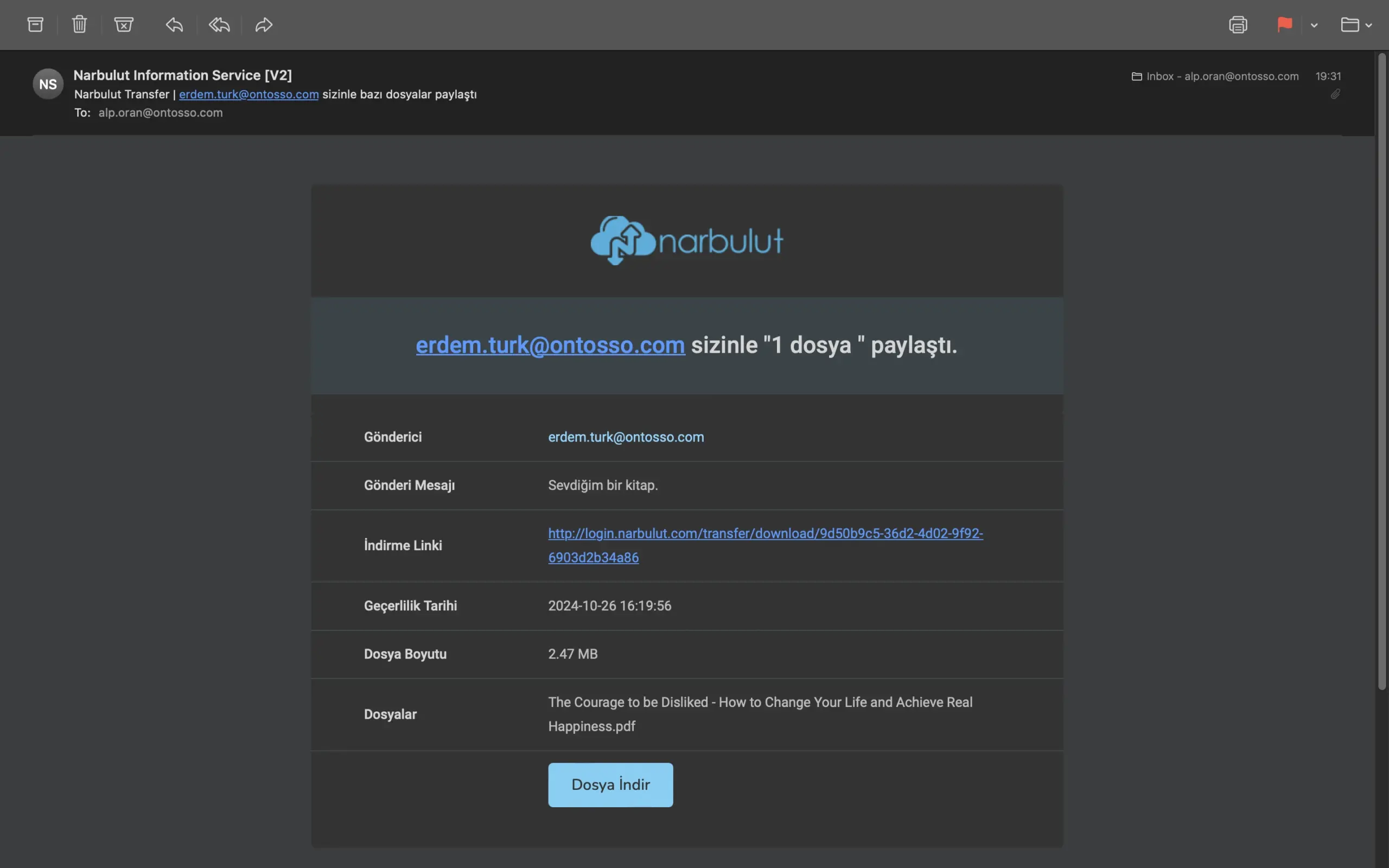Viewport: 1389px width, 868px height.
Task: Open erdem.turk email link in subject line
Action: (x=249, y=94)
